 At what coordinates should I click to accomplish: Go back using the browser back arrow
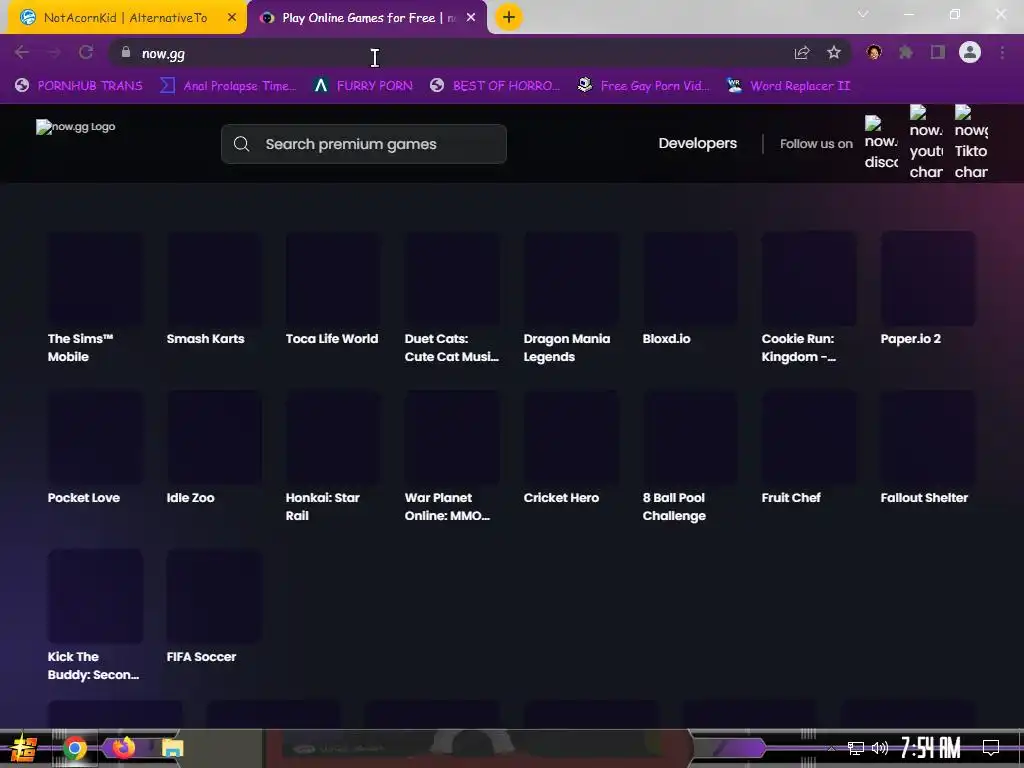tap(22, 53)
